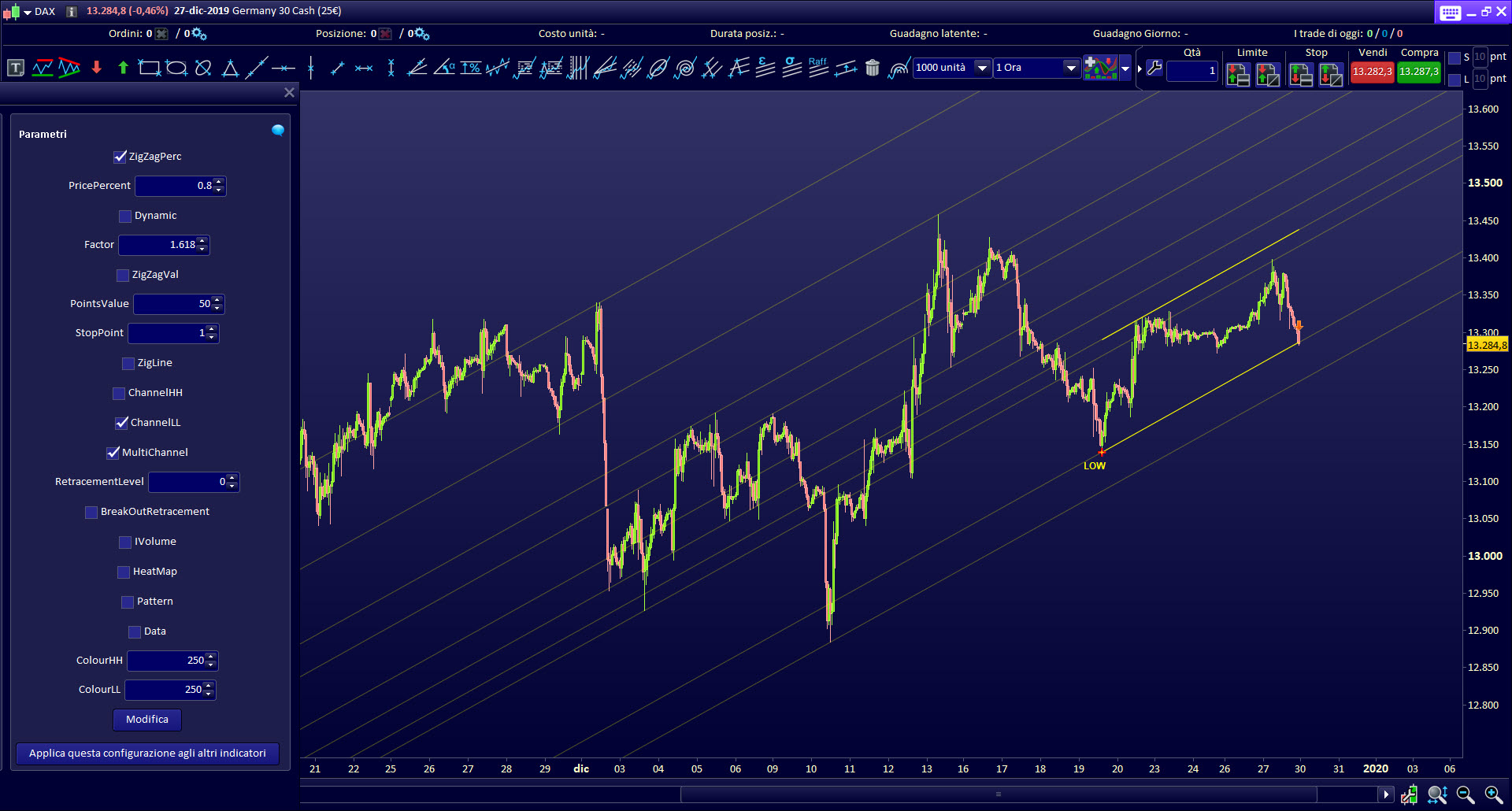Click the zoom out magnifier icon

tap(1466, 794)
